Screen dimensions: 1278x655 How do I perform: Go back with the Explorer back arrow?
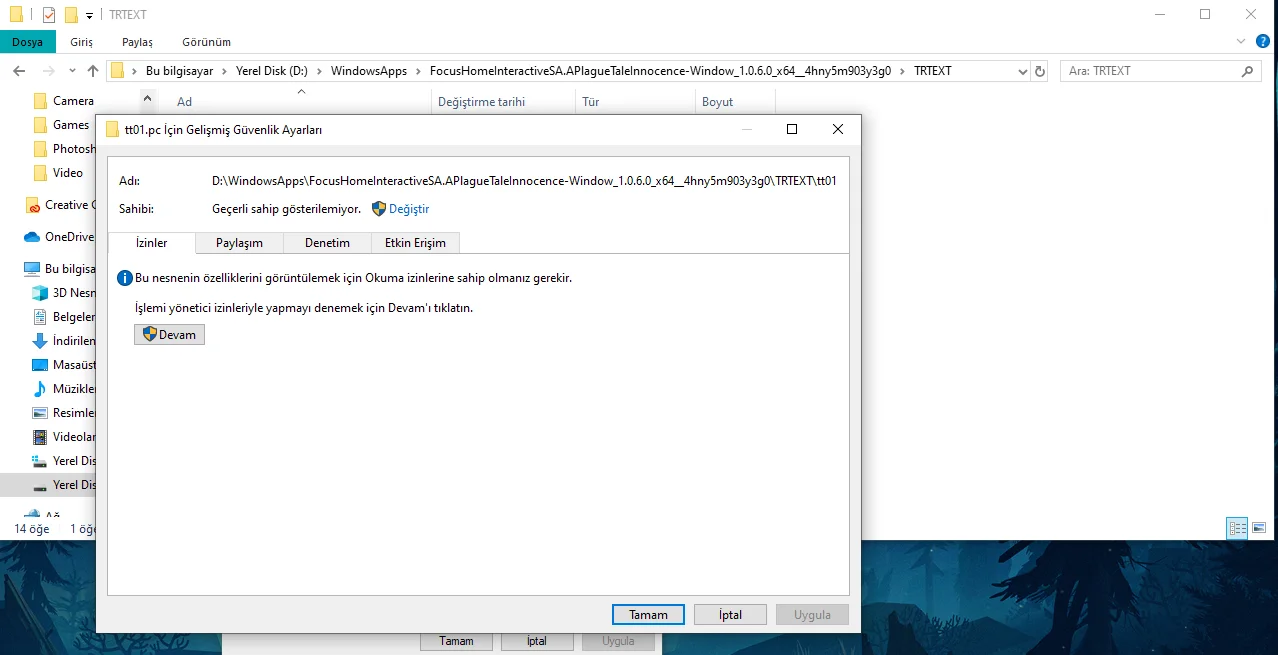pos(20,71)
